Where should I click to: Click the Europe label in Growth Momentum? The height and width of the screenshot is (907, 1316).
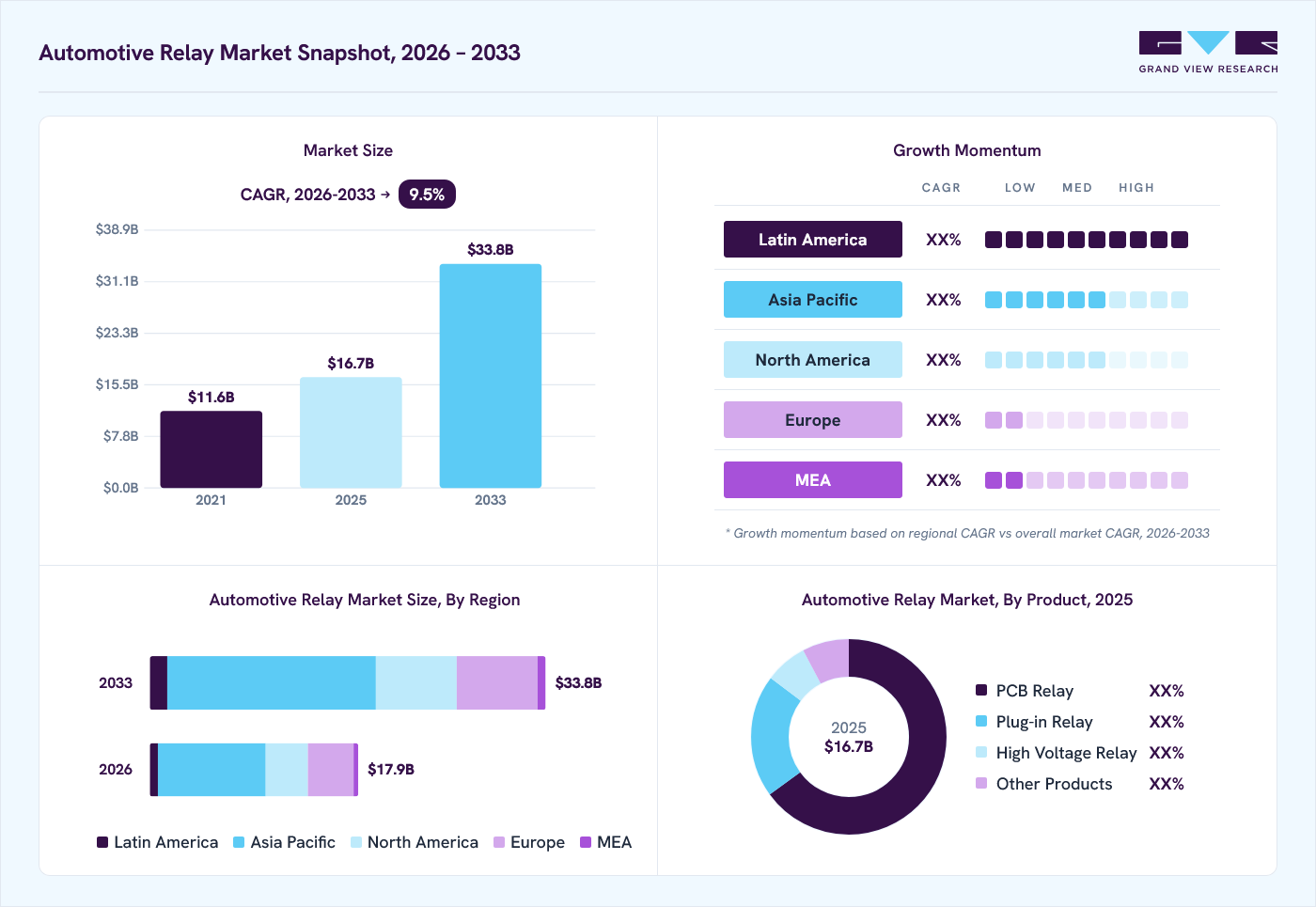(x=813, y=420)
